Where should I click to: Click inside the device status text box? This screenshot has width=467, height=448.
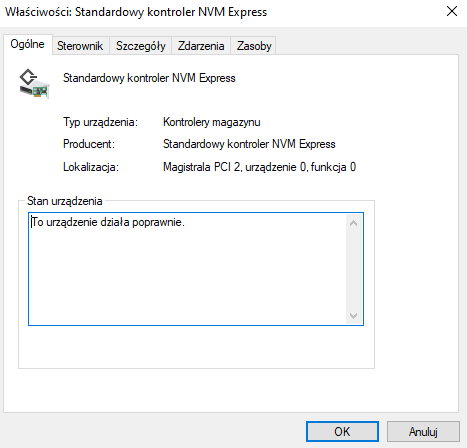coord(188,269)
